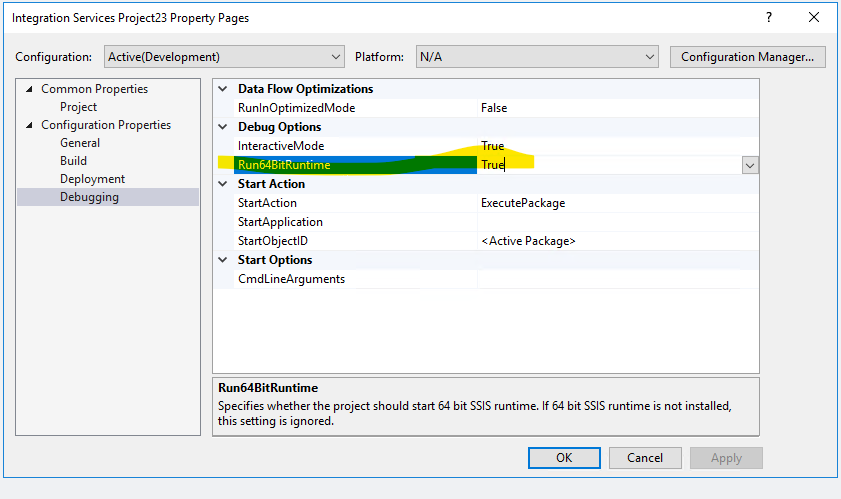Select General under Configuration Properties
841x499 pixels.
(80, 143)
